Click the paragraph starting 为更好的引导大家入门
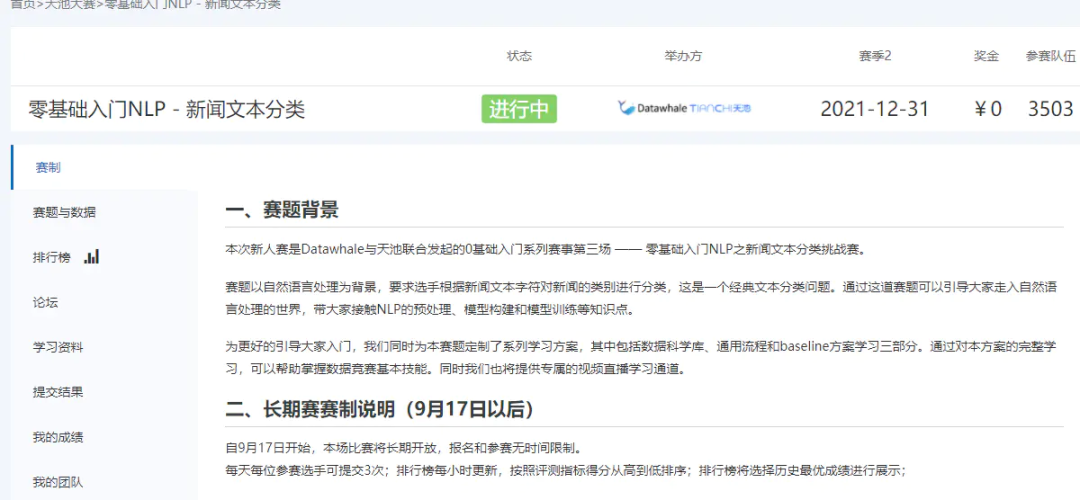This screenshot has height=500, width=1080. click(x=641, y=357)
